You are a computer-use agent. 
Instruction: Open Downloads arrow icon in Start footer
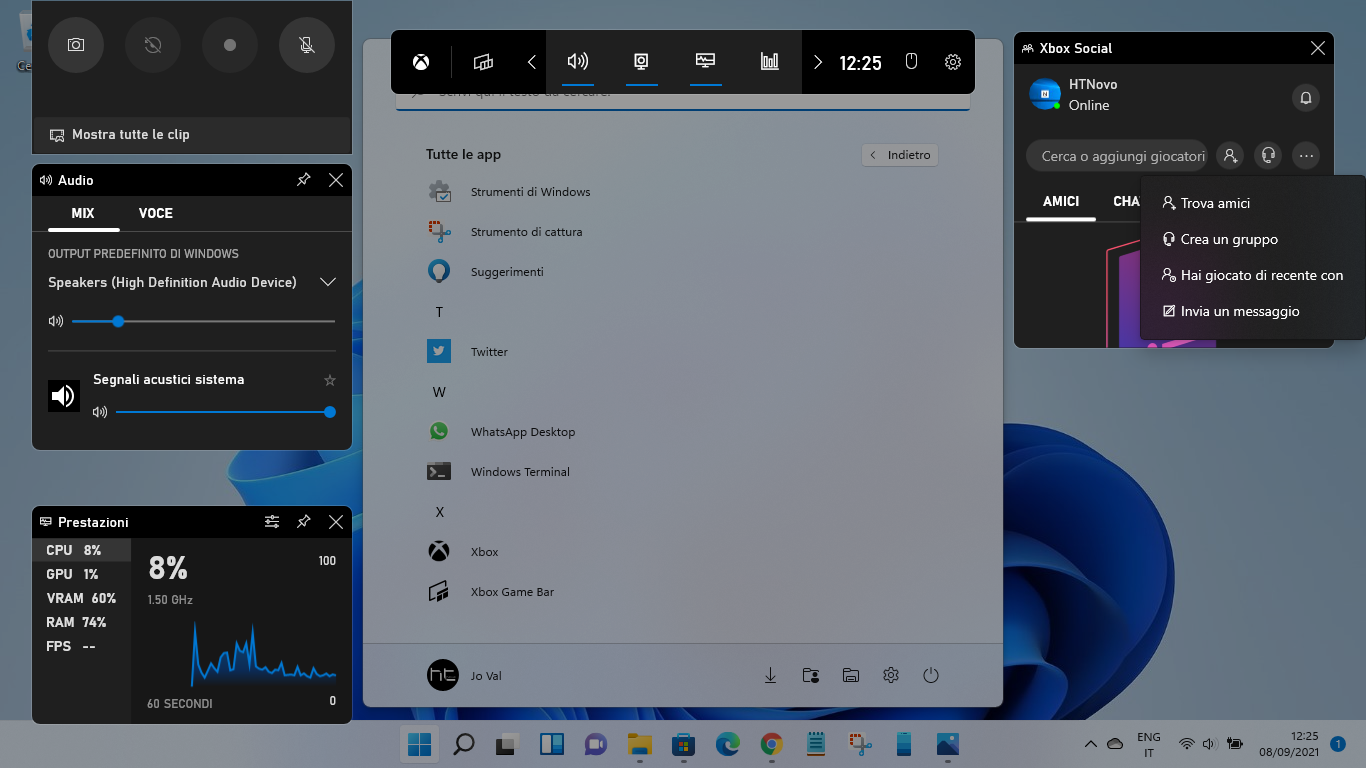pyautogui.click(x=771, y=675)
